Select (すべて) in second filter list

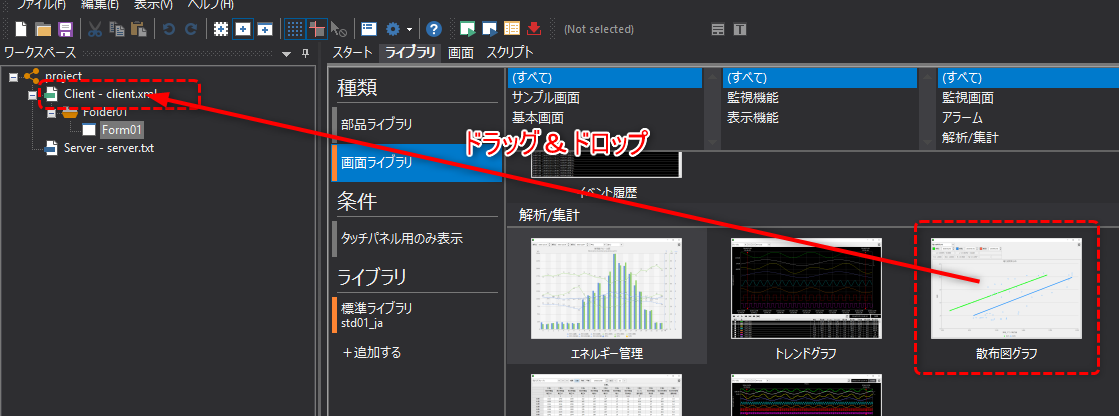(x=819, y=78)
